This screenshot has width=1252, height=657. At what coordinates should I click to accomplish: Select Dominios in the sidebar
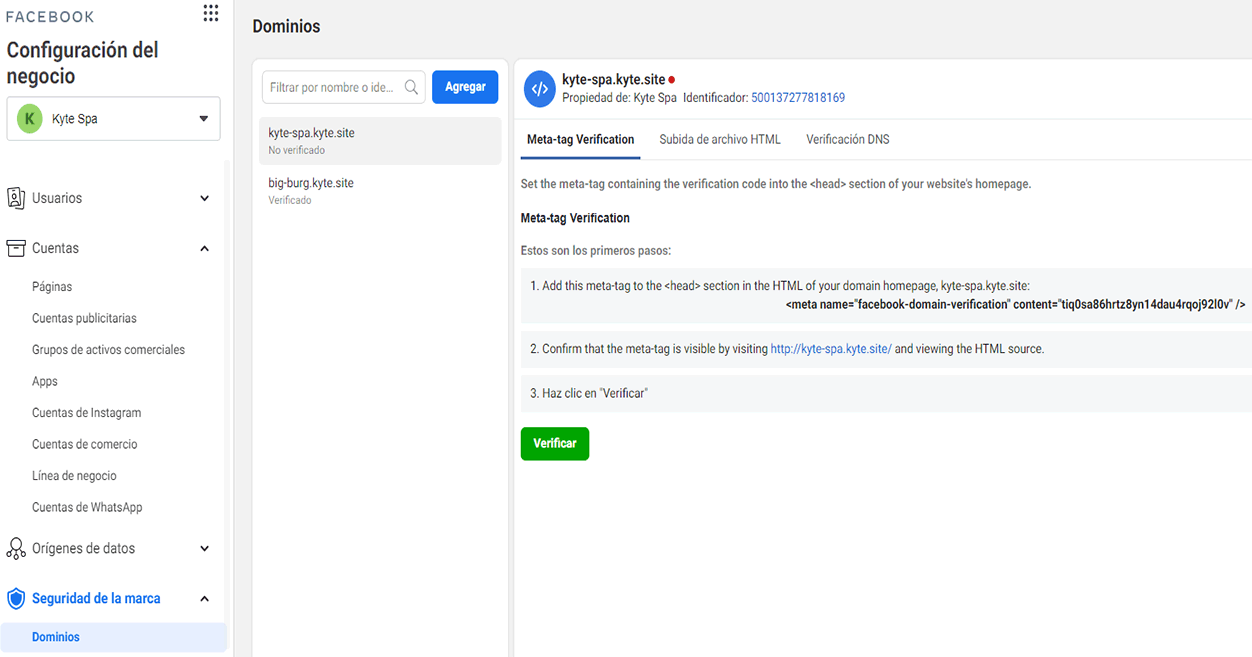pos(114,637)
